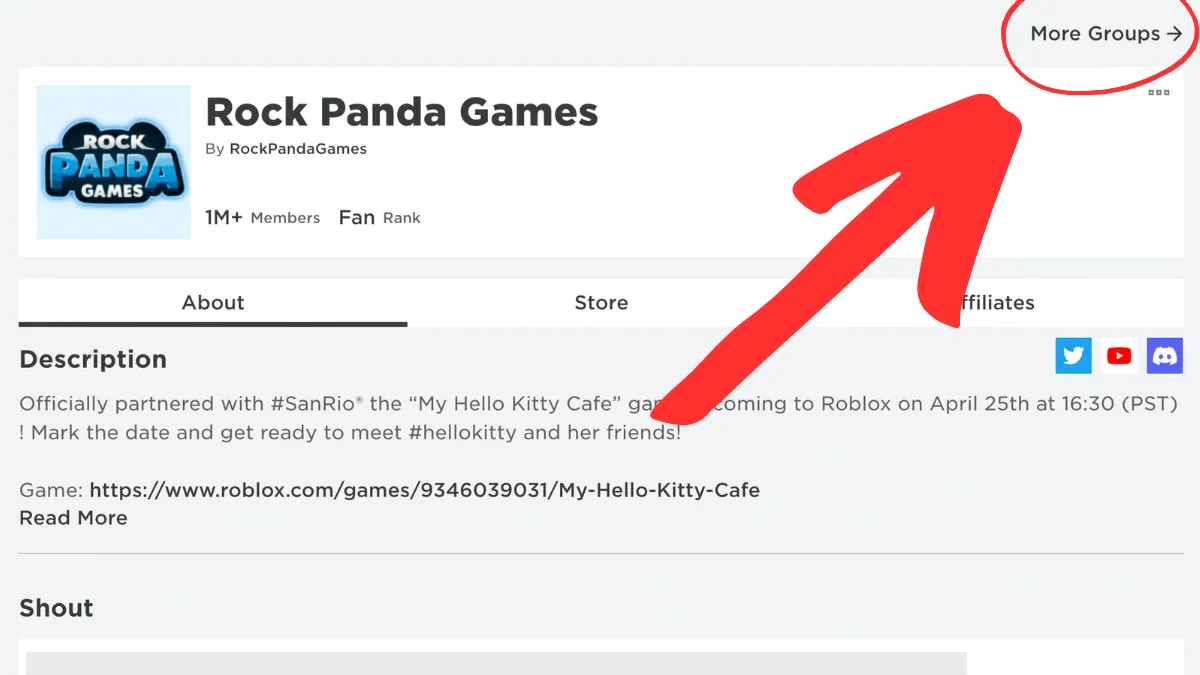Screen dimensions: 1200x675
Task: Open the My Hello Kitty Cafe game link
Action: point(424,490)
